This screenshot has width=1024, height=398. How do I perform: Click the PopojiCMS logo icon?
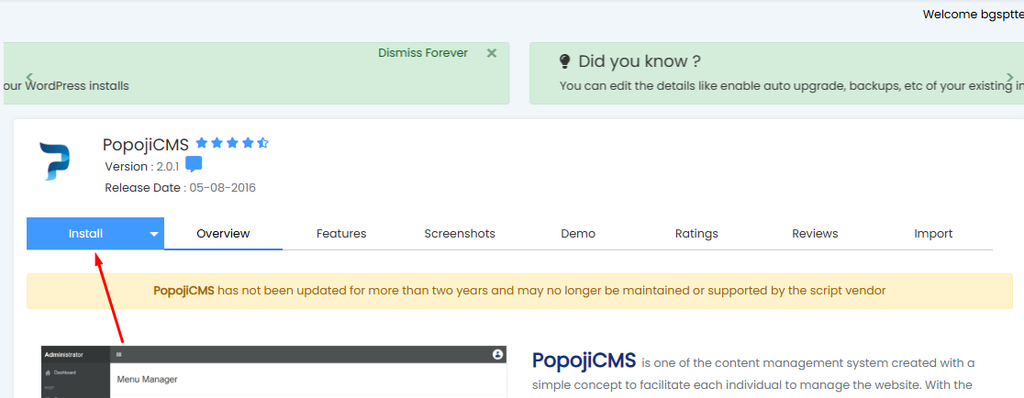tap(55, 161)
